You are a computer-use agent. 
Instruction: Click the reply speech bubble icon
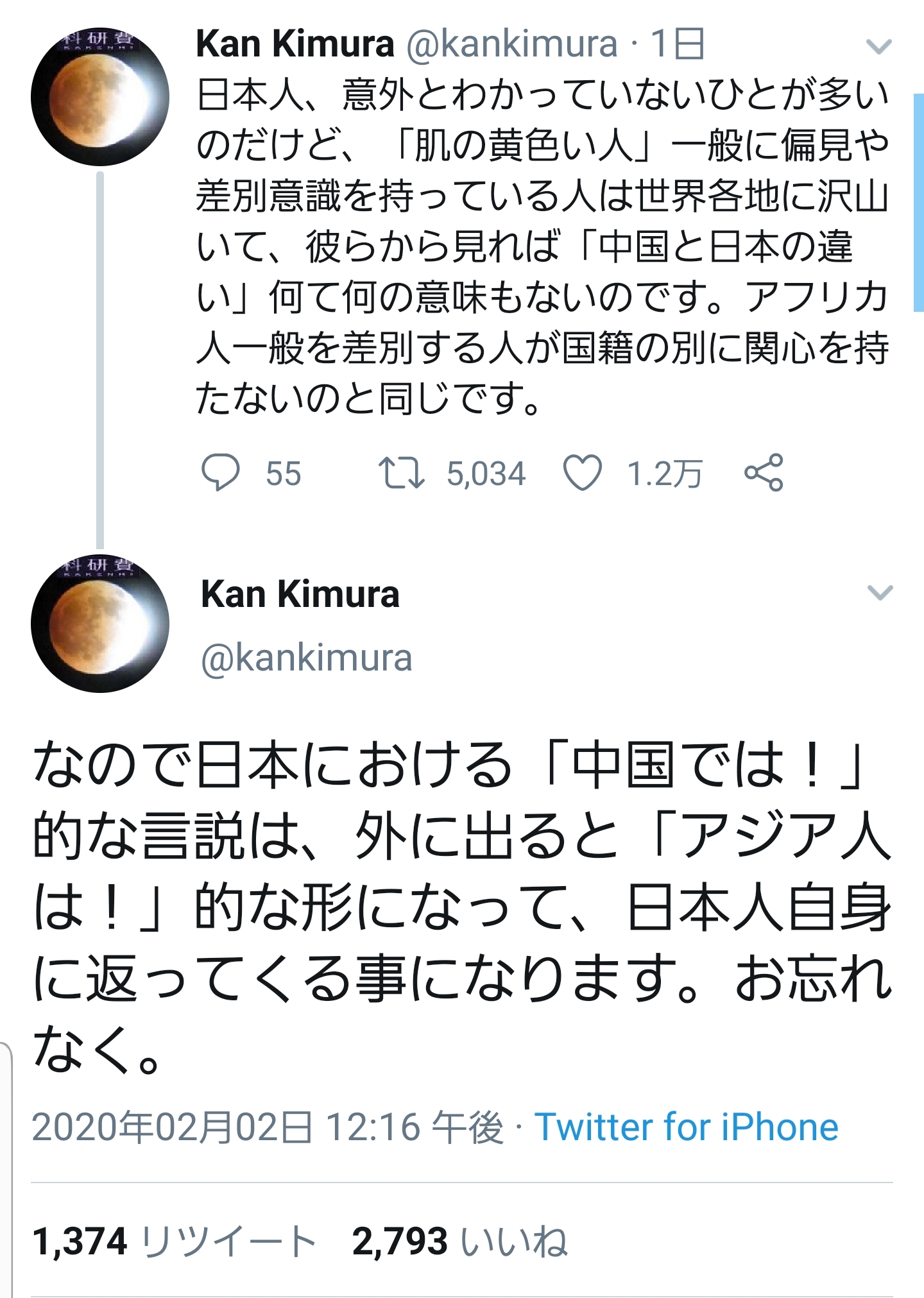221,473
